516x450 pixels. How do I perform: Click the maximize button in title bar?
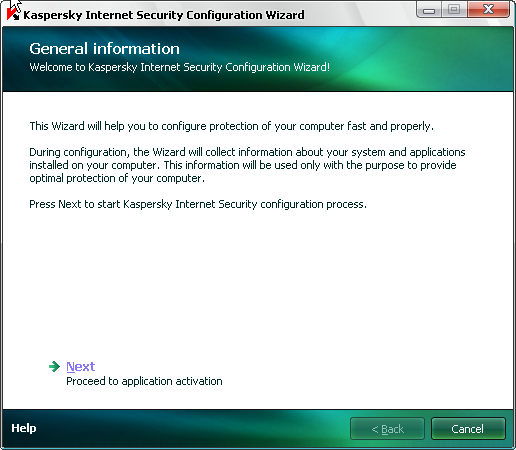coord(454,10)
